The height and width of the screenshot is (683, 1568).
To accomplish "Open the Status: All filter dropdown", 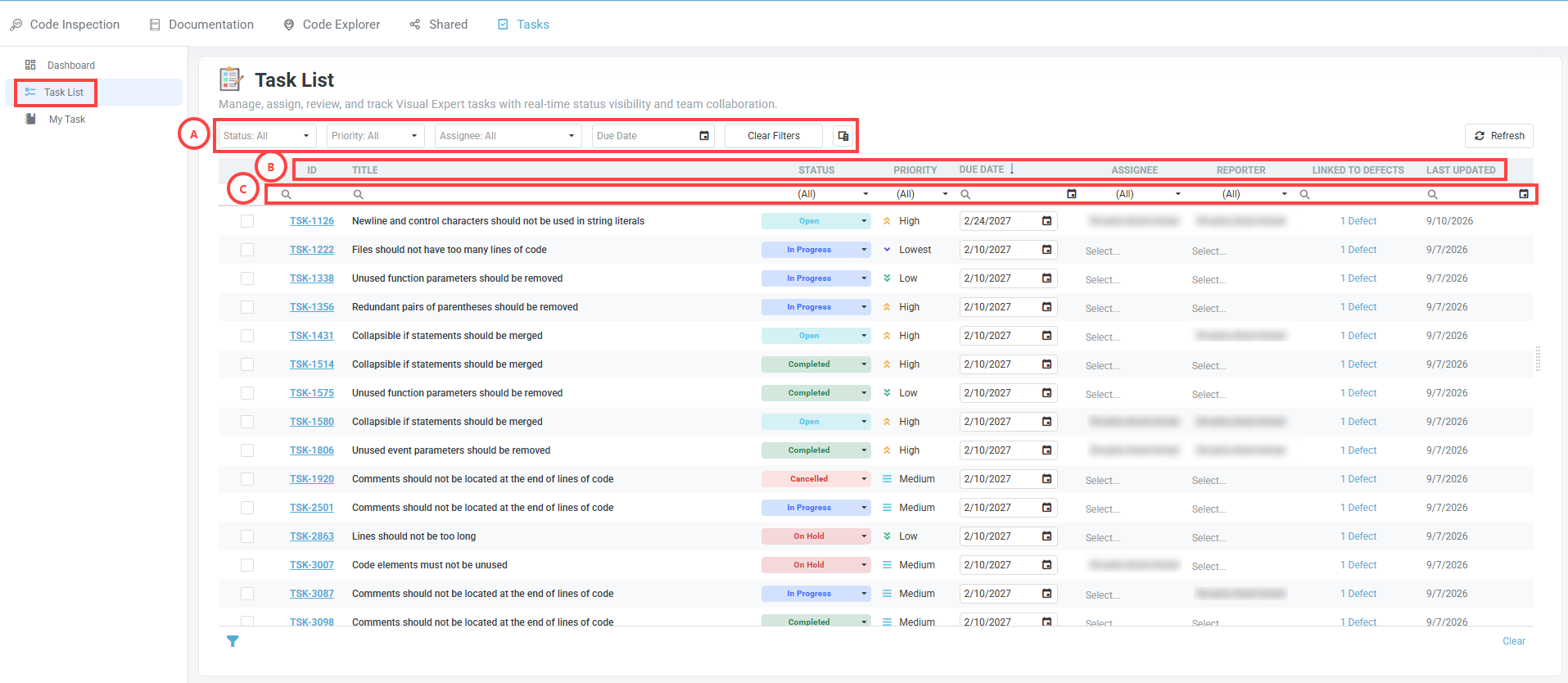I will coord(267,136).
